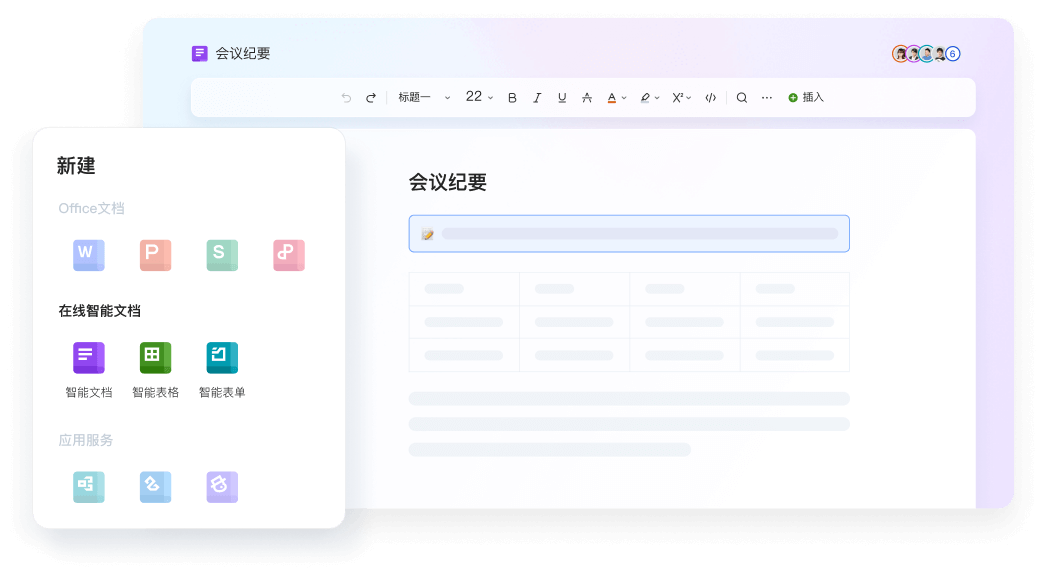Create a new green S spreadsheet
Viewport: 1045px width, 571px height.
(222, 255)
